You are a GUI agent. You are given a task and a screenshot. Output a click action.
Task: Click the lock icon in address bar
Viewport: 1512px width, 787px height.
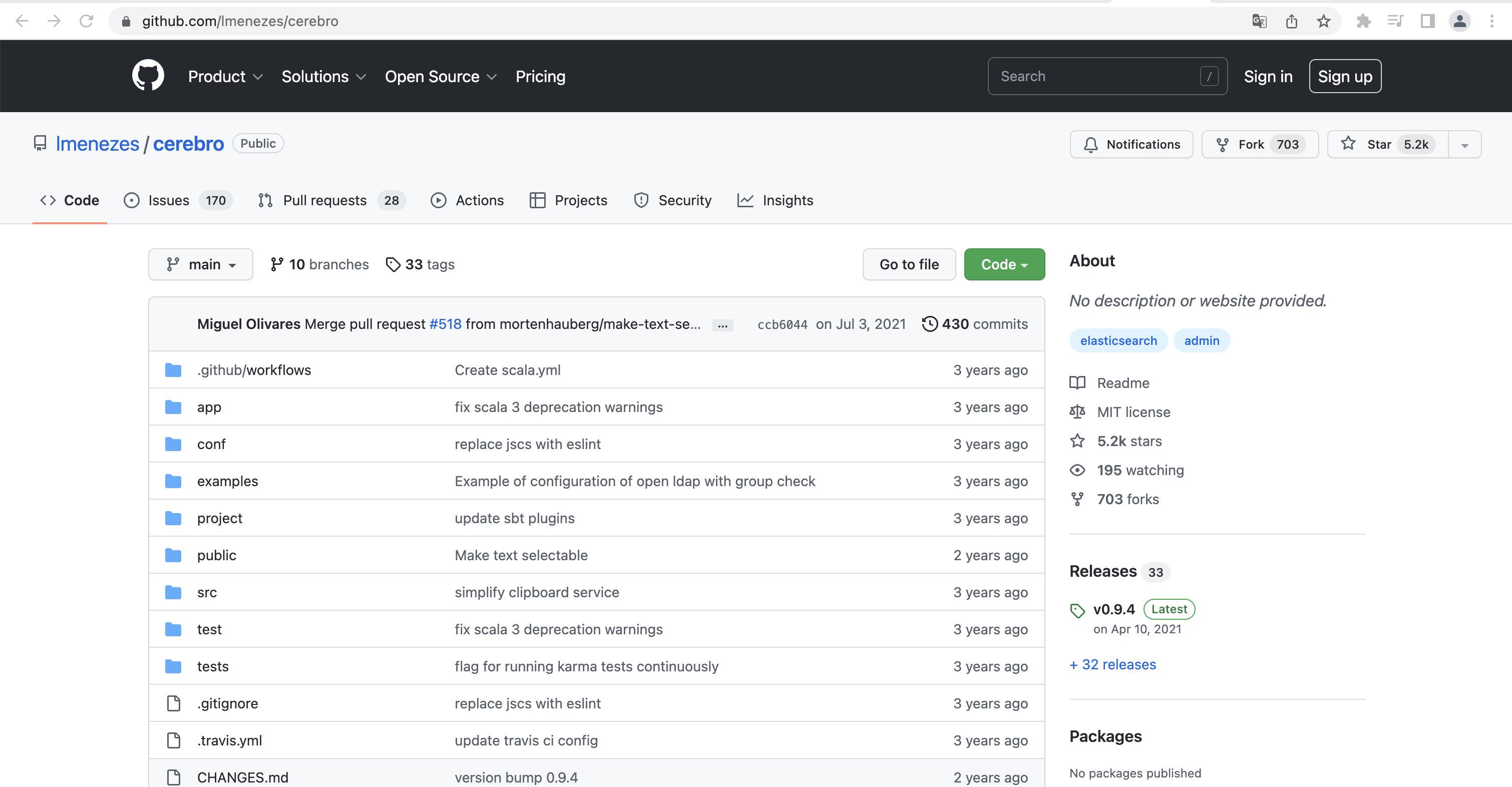click(126, 21)
